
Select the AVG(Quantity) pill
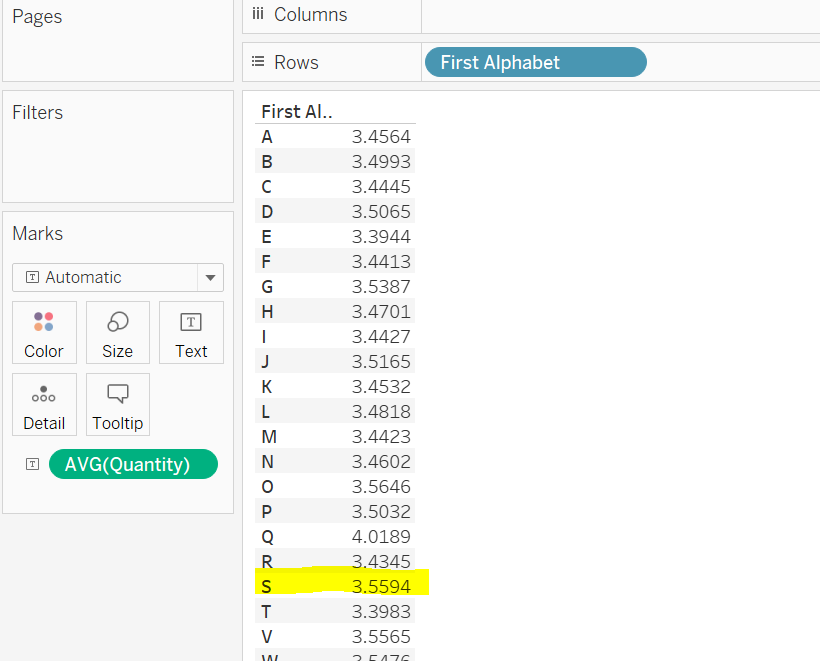coord(133,464)
